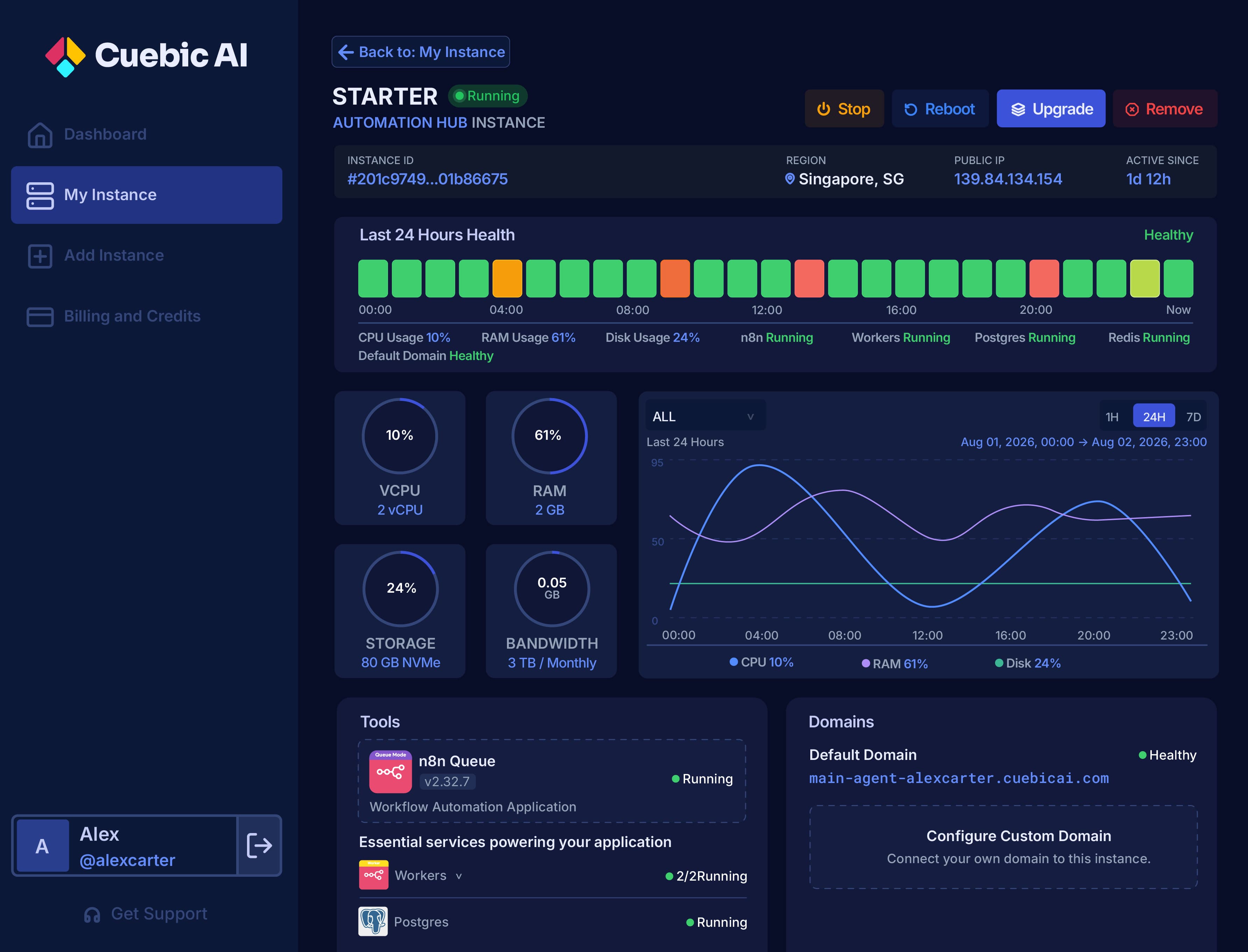1248x952 pixels.
Task: Toggle Disk 24% series in chart legend
Action: tap(1028, 663)
